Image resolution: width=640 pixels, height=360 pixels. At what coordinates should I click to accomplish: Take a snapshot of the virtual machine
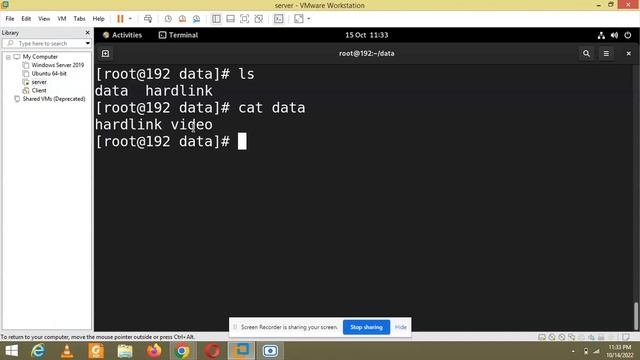coord(168,19)
